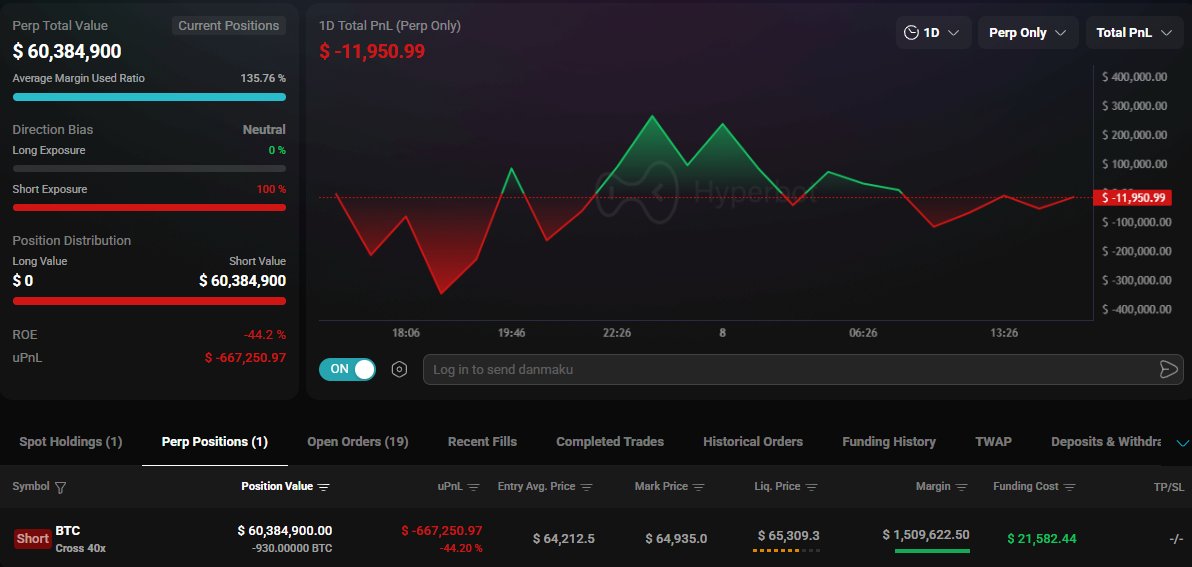The image size is (1192, 567).
Task: Click the TP/SL column header
Action: [x=1168, y=486]
